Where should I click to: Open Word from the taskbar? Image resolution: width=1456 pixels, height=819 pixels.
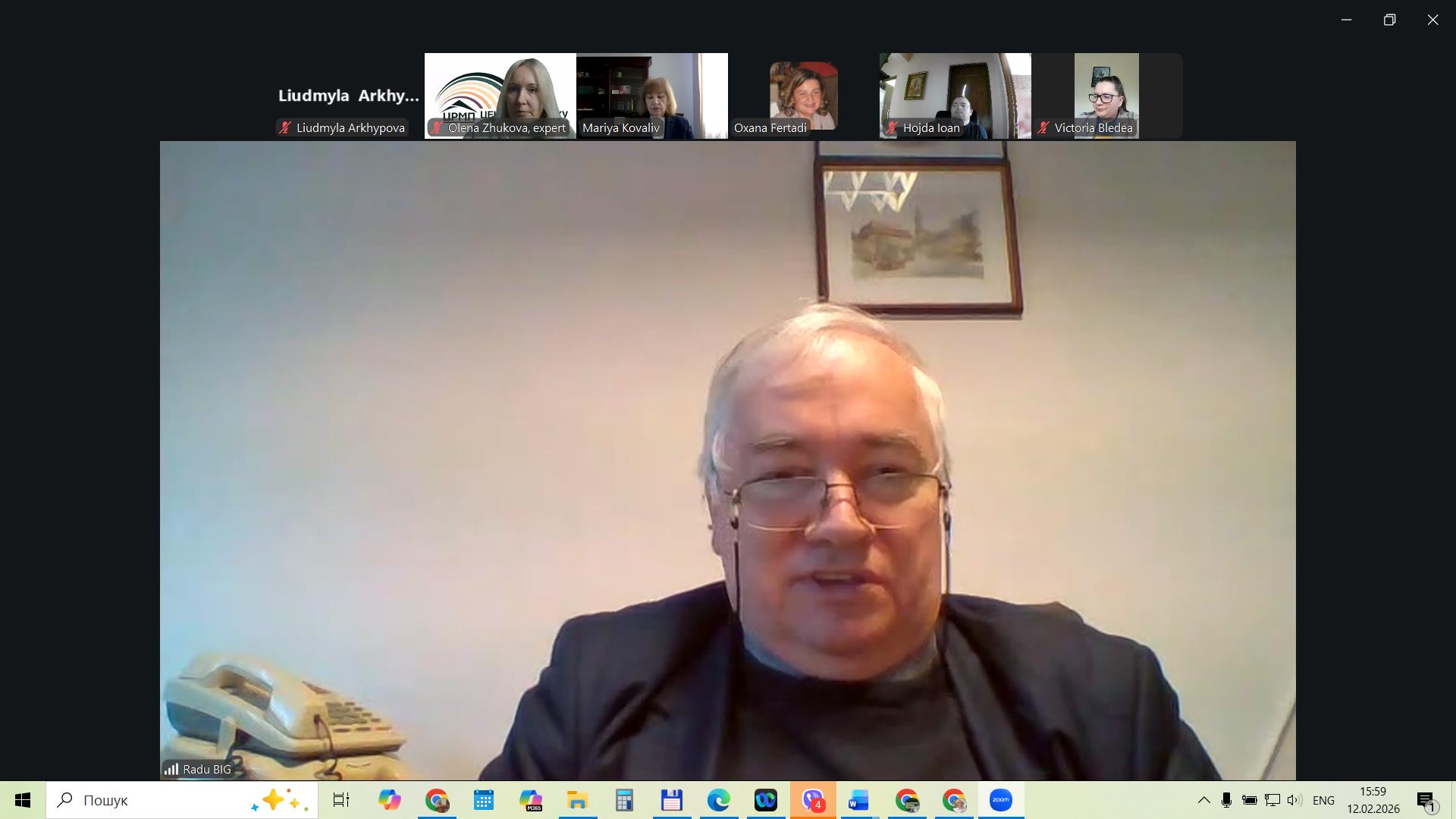858,800
